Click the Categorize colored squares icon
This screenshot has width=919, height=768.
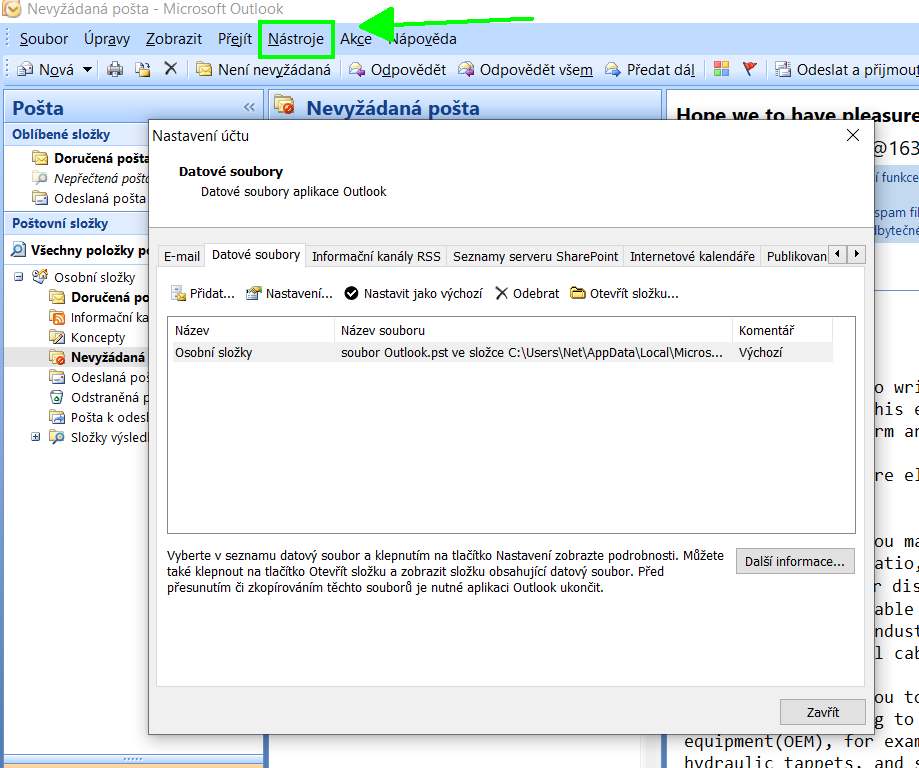tap(721, 69)
